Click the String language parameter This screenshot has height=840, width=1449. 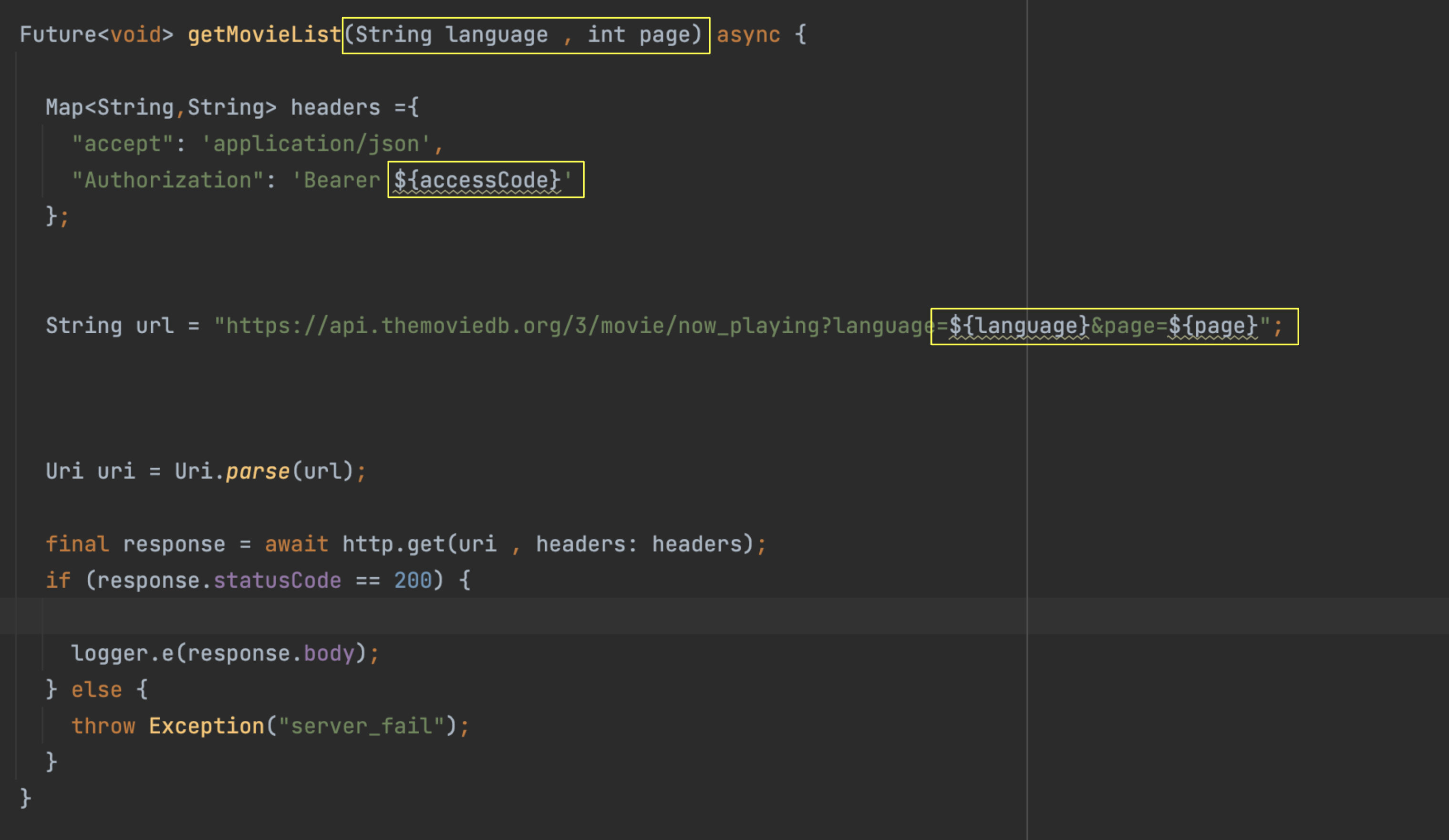tap(451, 35)
